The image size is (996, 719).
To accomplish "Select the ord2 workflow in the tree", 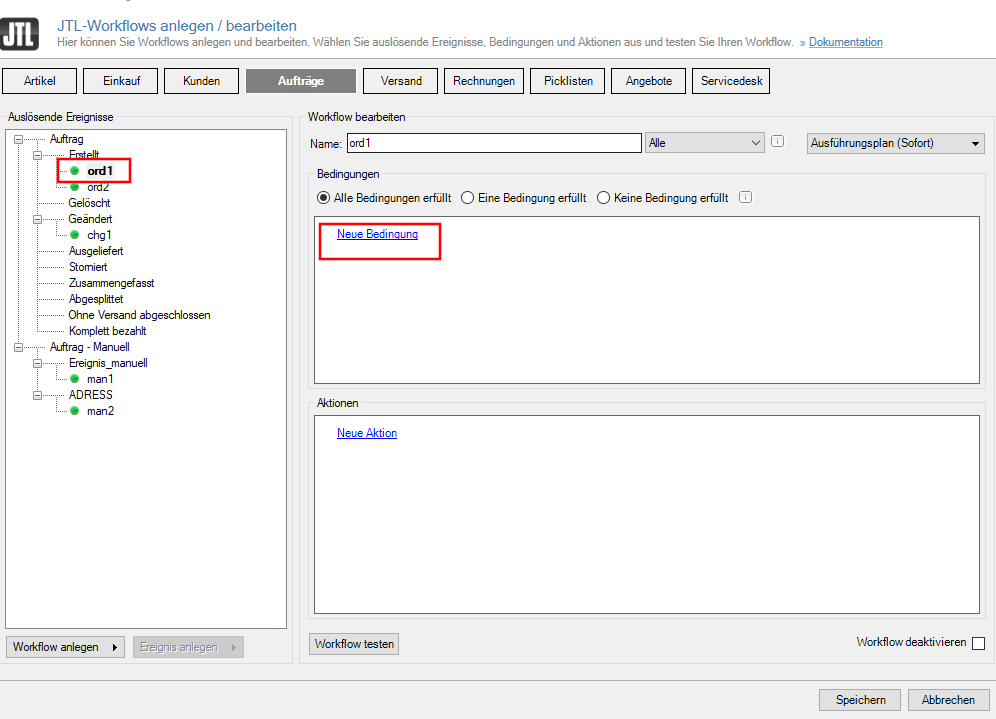I will [98, 187].
